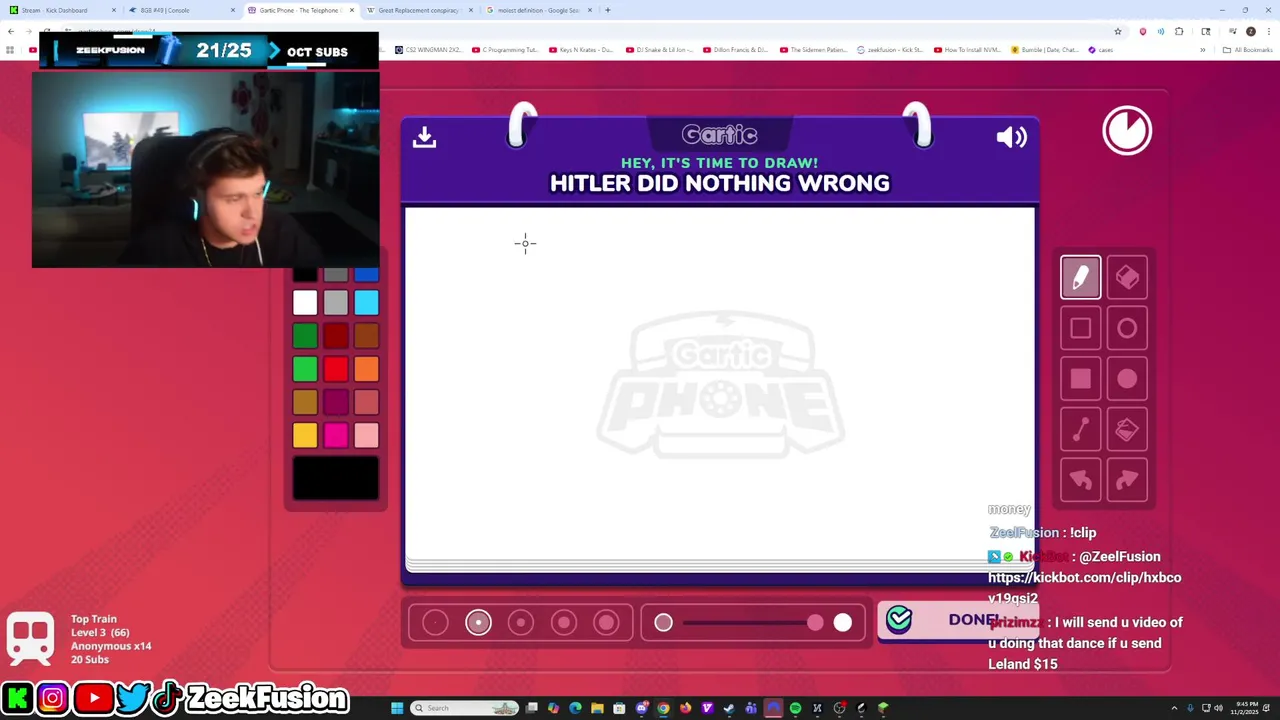This screenshot has width=1280, height=720.
Task: Select the pencil drawing tool
Action: (1080, 278)
